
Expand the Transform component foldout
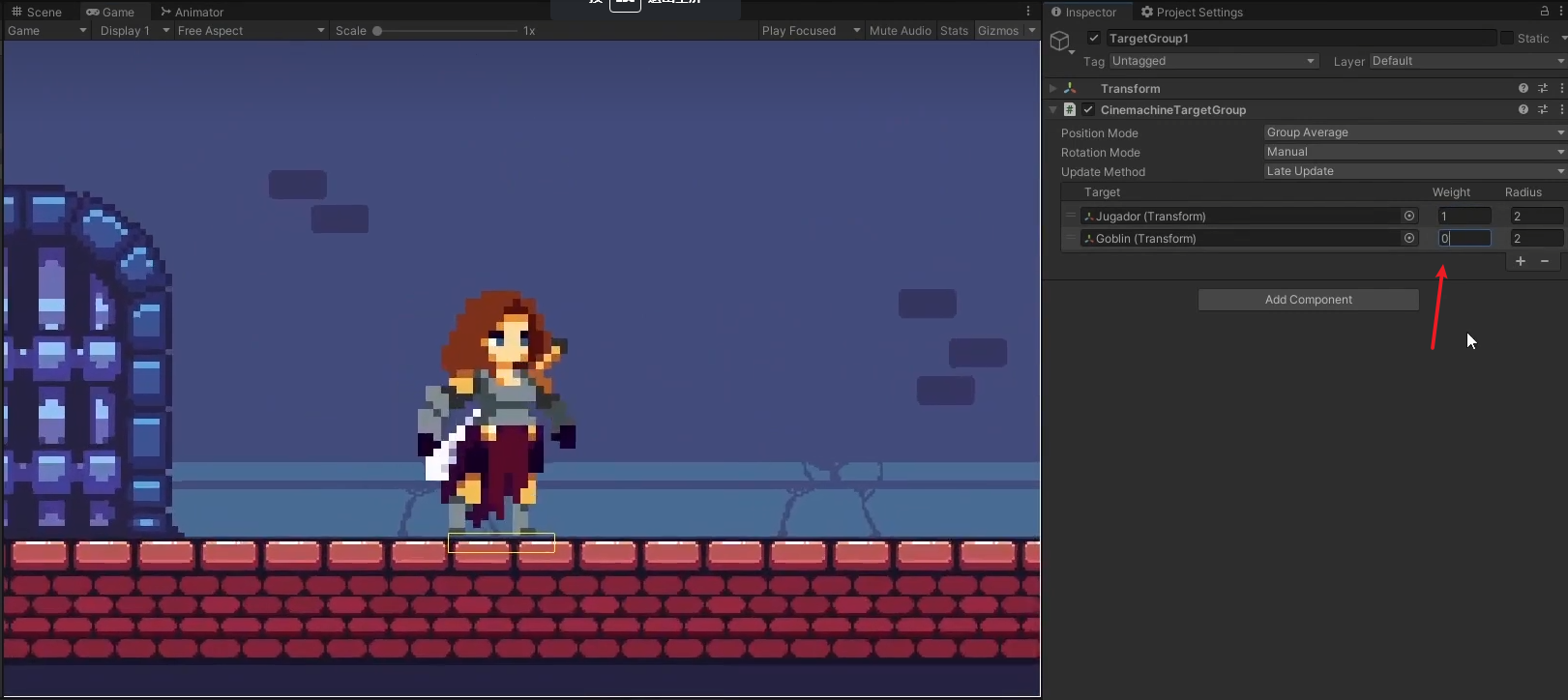point(1053,88)
